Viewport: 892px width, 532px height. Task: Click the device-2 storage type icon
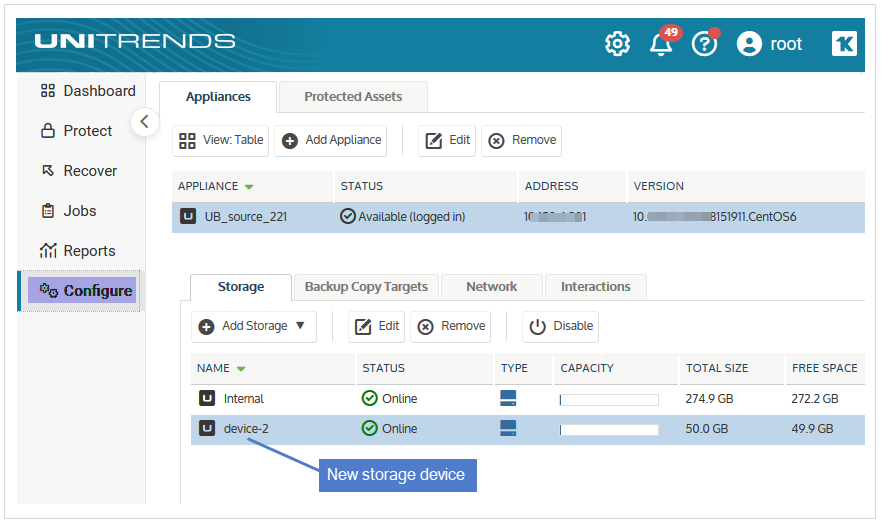tap(508, 428)
